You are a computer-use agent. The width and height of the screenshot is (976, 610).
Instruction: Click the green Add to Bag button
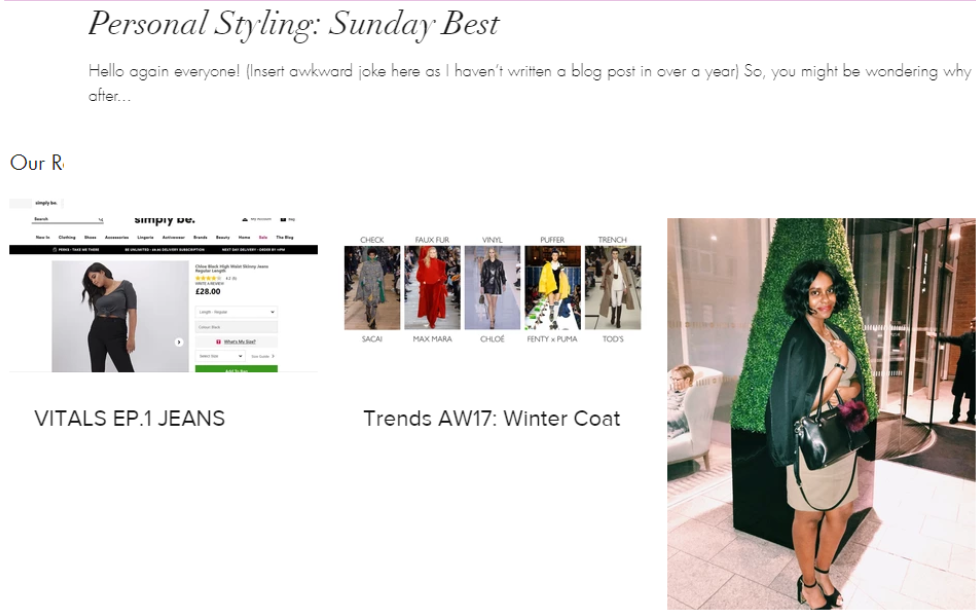coord(236,369)
